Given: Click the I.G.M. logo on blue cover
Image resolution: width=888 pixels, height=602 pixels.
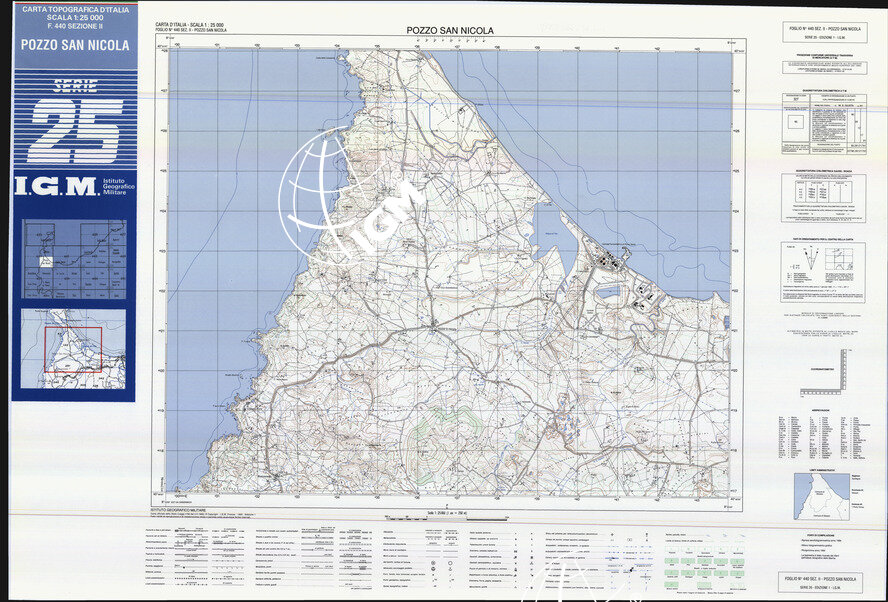Looking at the screenshot, I should (56, 186).
